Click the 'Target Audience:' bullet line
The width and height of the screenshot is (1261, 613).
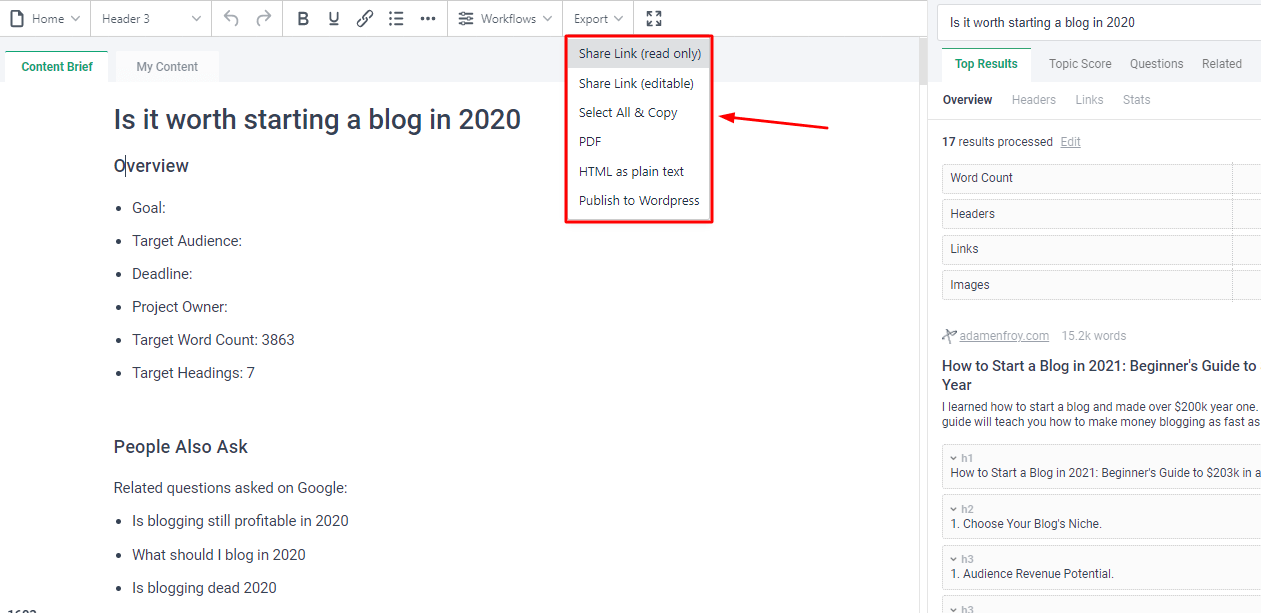[187, 241]
